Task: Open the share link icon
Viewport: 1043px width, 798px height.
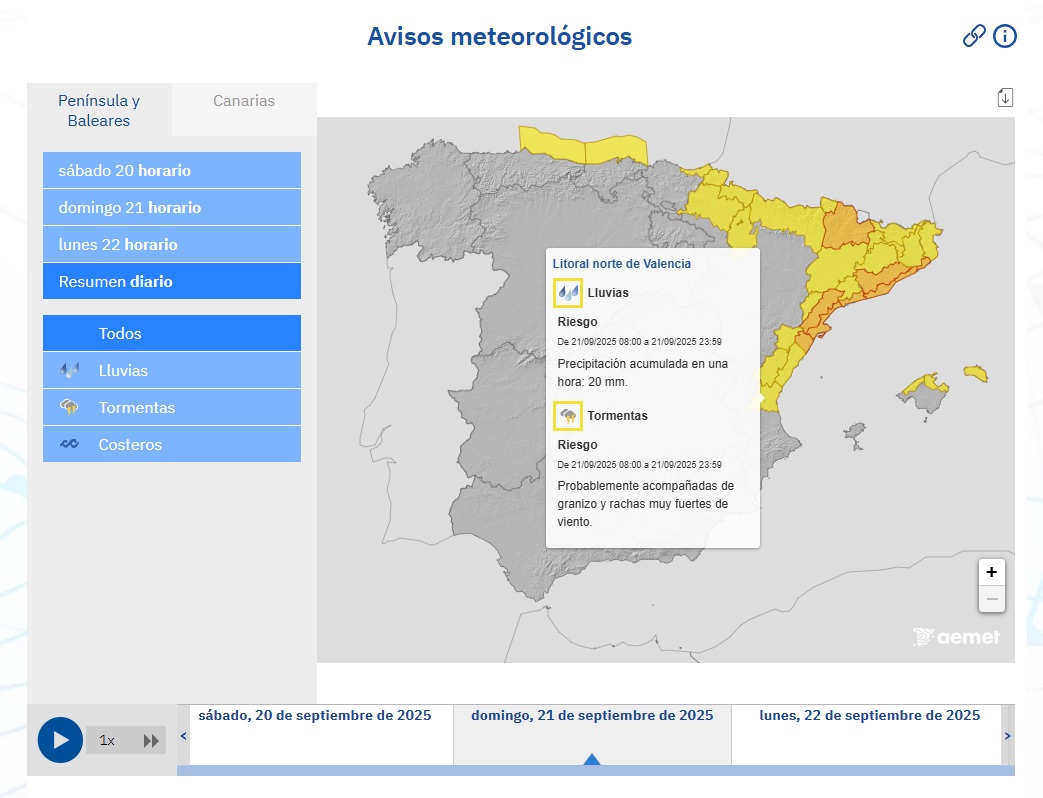Action: [x=973, y=35]
